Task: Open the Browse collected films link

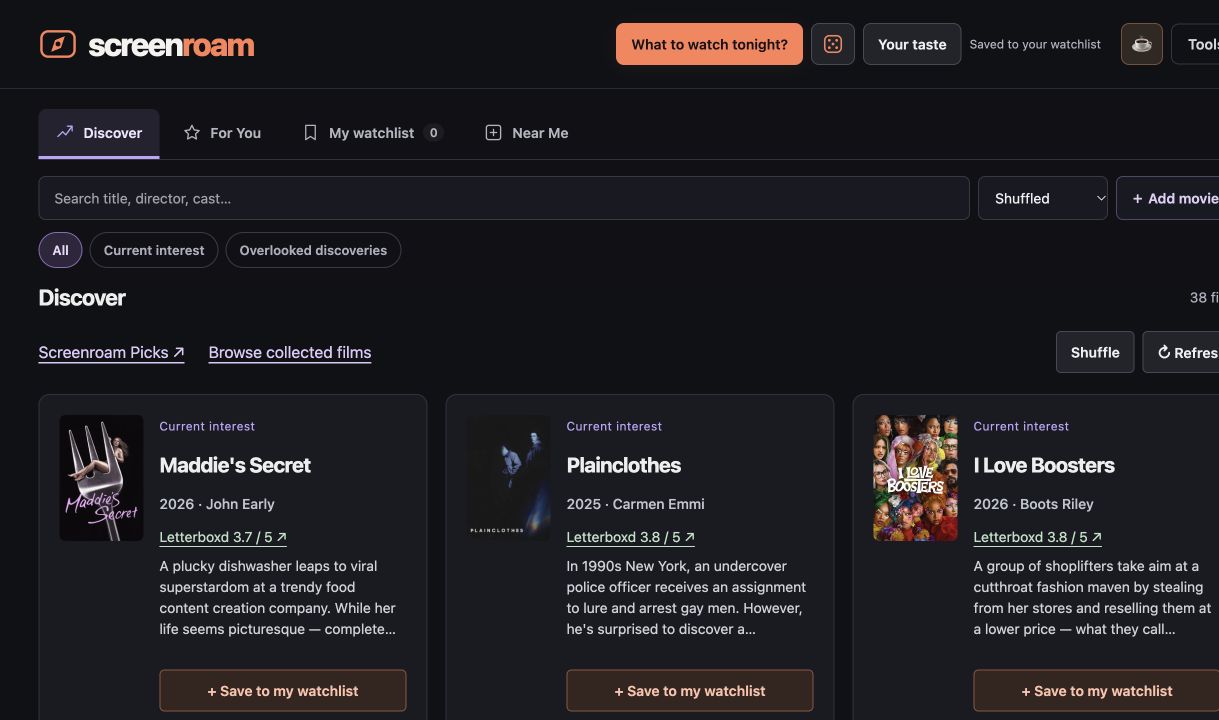Action: [x=290, y=352]
